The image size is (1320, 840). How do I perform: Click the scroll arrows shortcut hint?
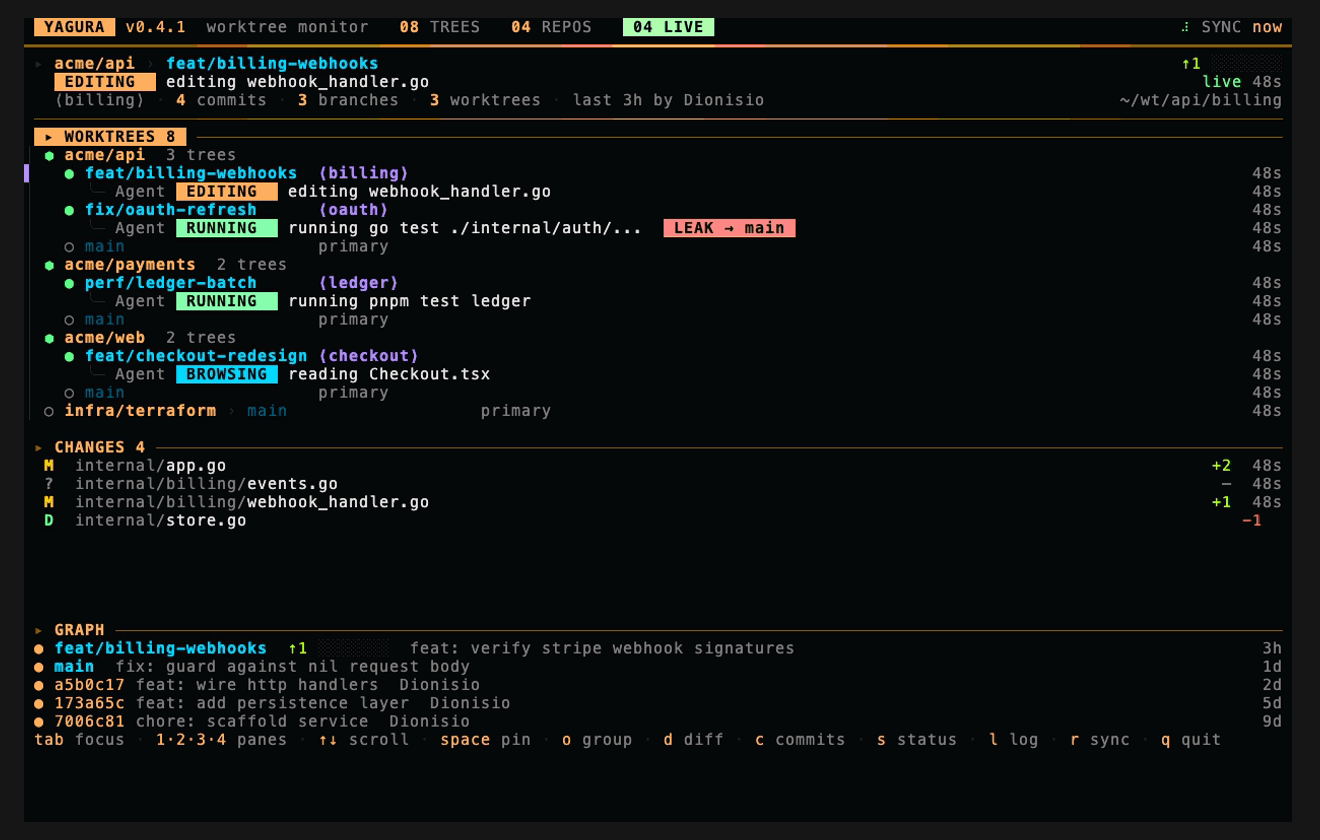[364, 740]
